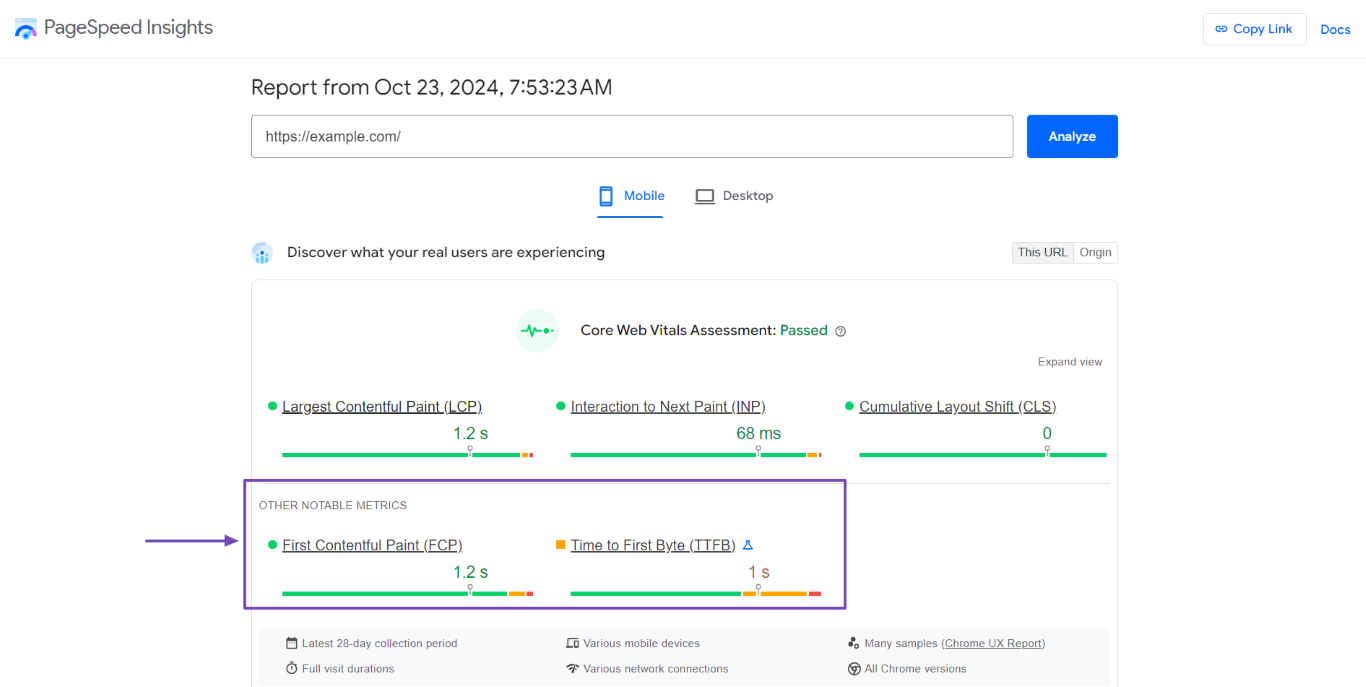Select the Mobile tab
Image resolution: width=1366 pixels, height=687 pixels.
[631, 195]
